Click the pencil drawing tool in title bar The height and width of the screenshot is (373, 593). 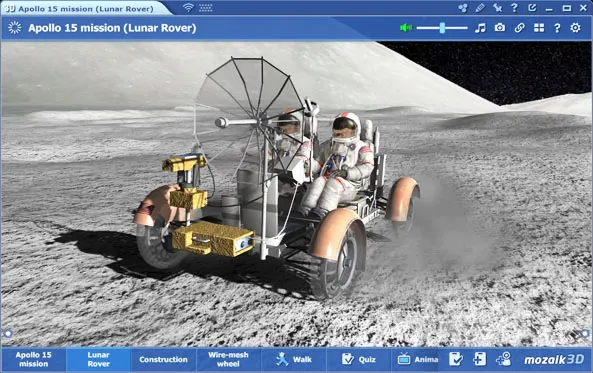[480, 8]
